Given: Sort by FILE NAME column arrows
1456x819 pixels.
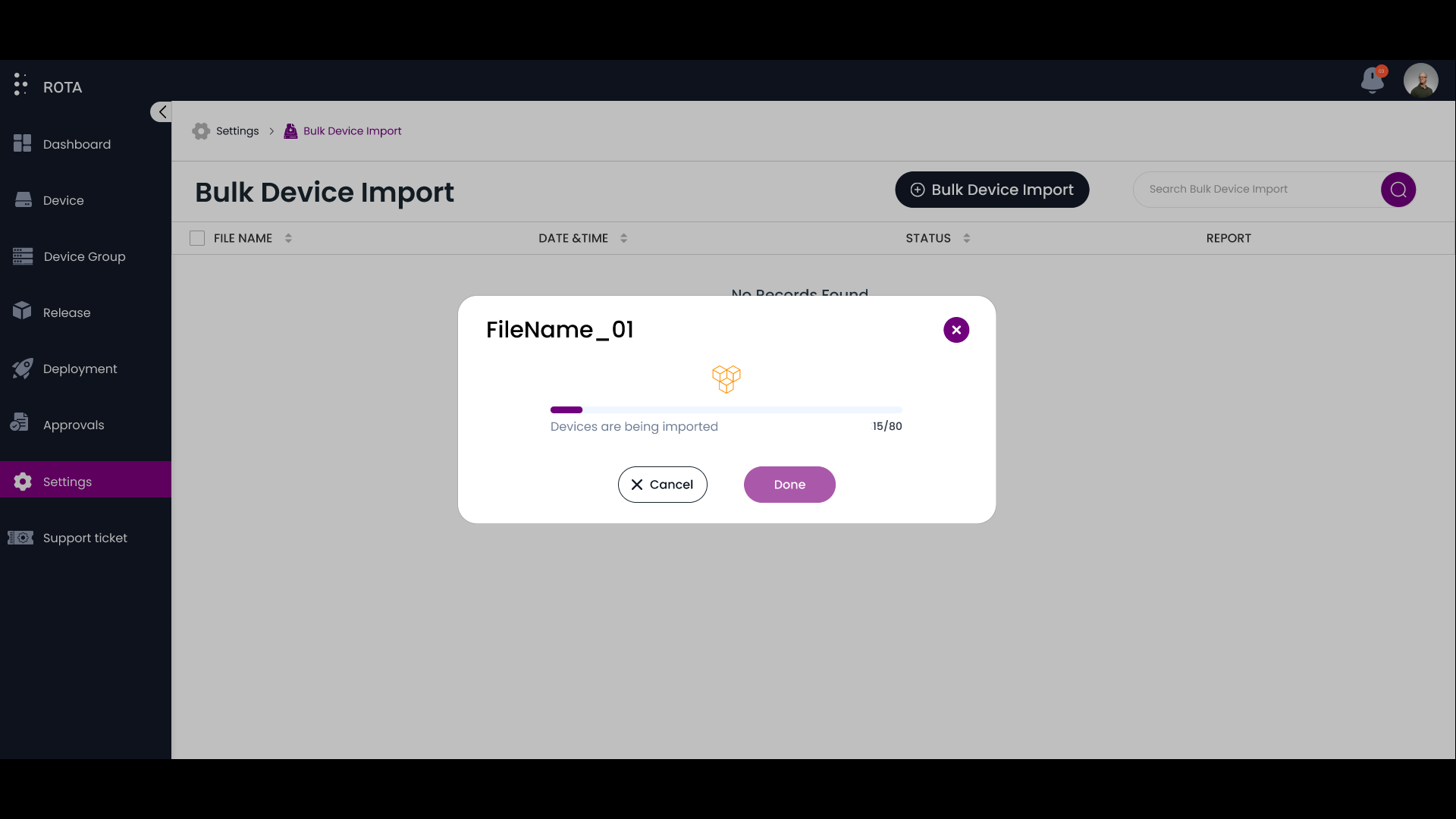Looking at the screenshot, I should point(288,238).
